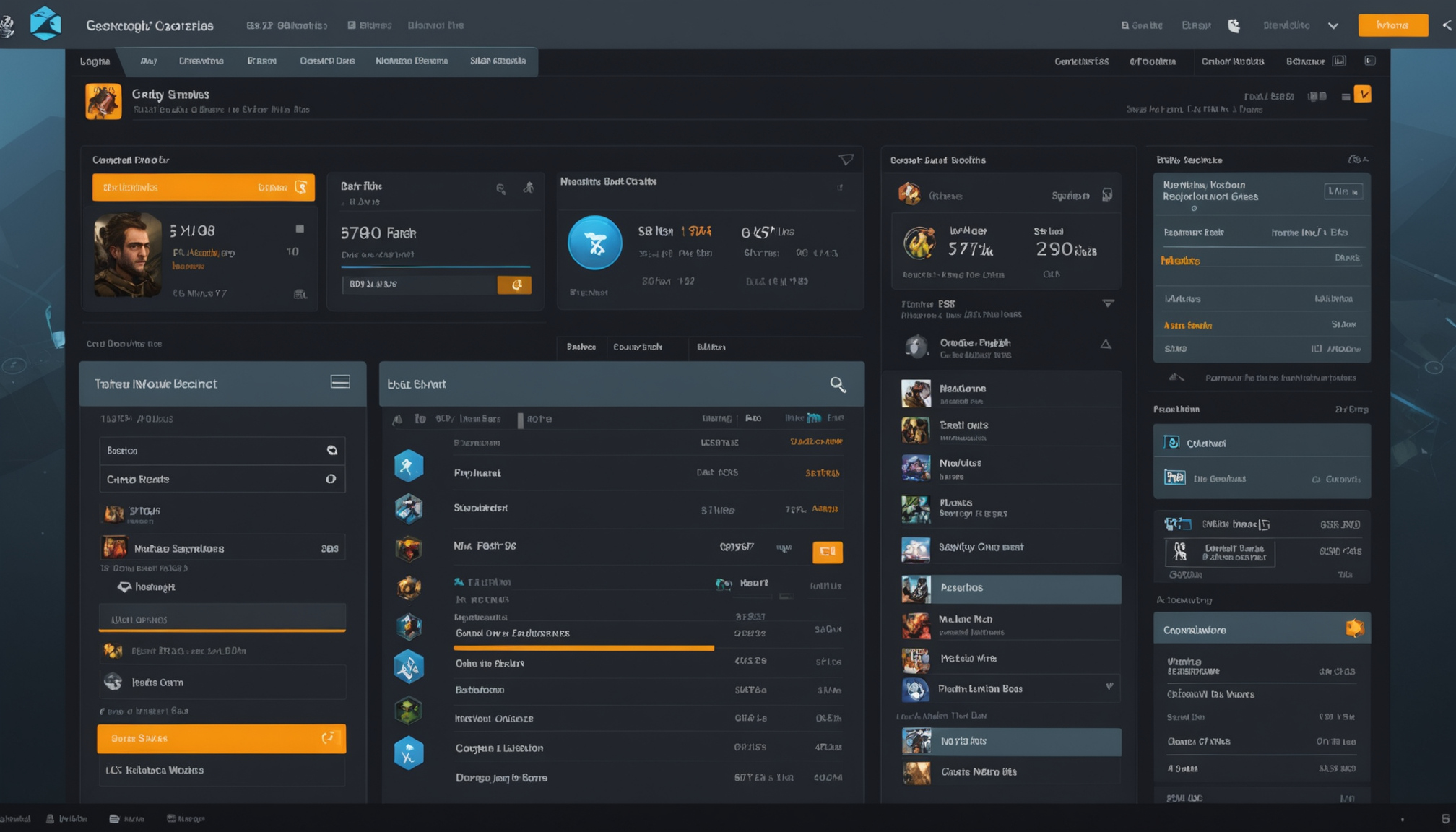Screen dimensions: 1456x832
Task: Click the orange star badge in right sidebar
Action: click(1356, 628)
